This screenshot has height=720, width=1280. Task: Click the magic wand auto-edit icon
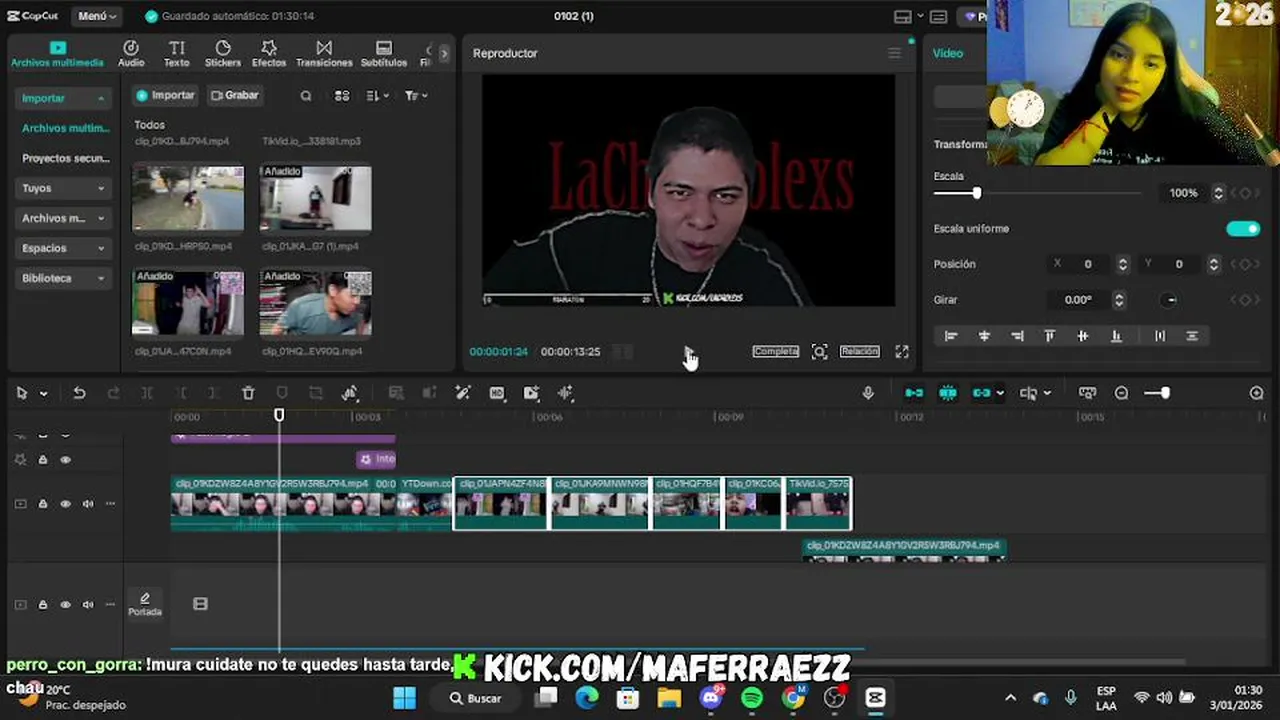(x=463, y=393)
